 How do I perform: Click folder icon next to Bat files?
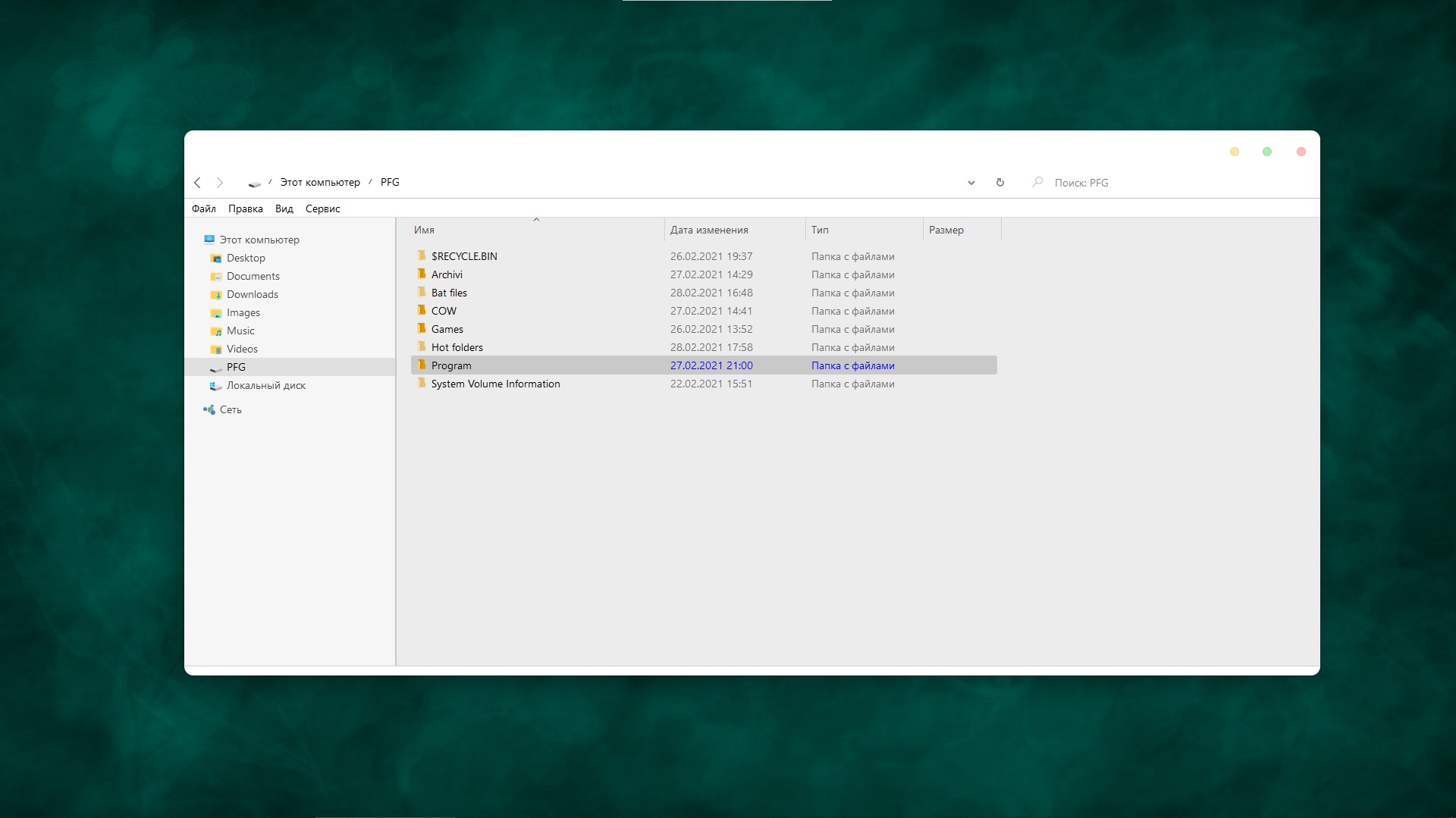coord(422,292)
